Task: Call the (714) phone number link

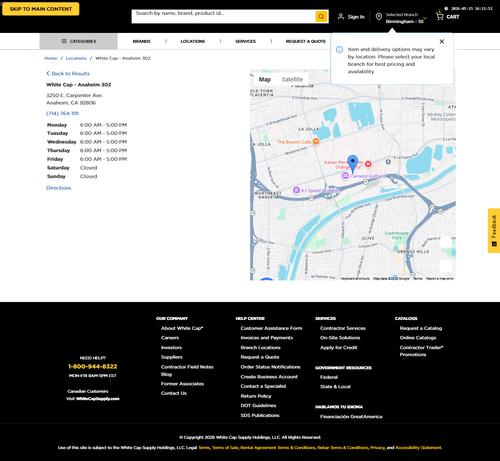Action: [62, 114]
